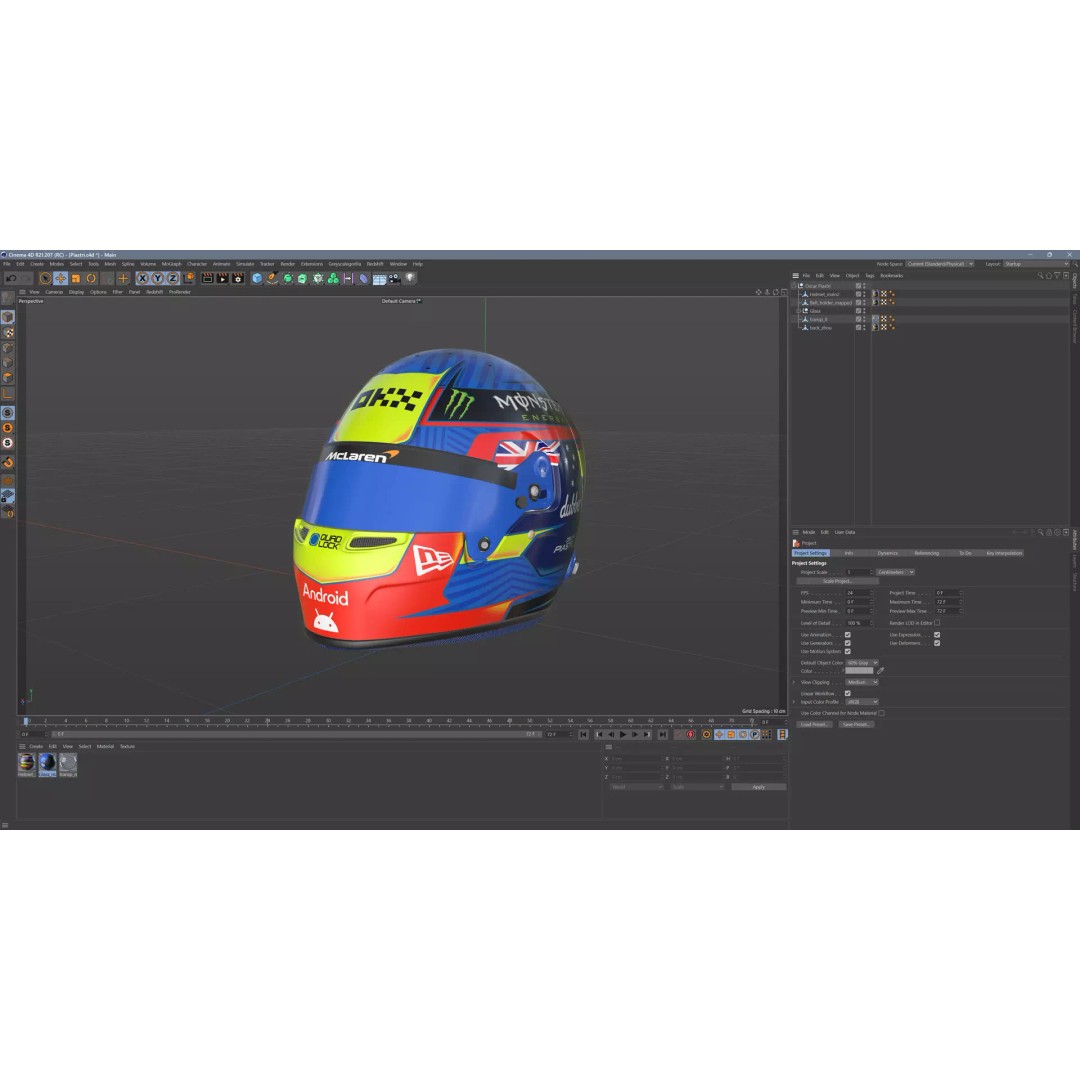Open the Spline Pen tool
This screenshot has height=1080, width=1080.
(x=272, y=278)
